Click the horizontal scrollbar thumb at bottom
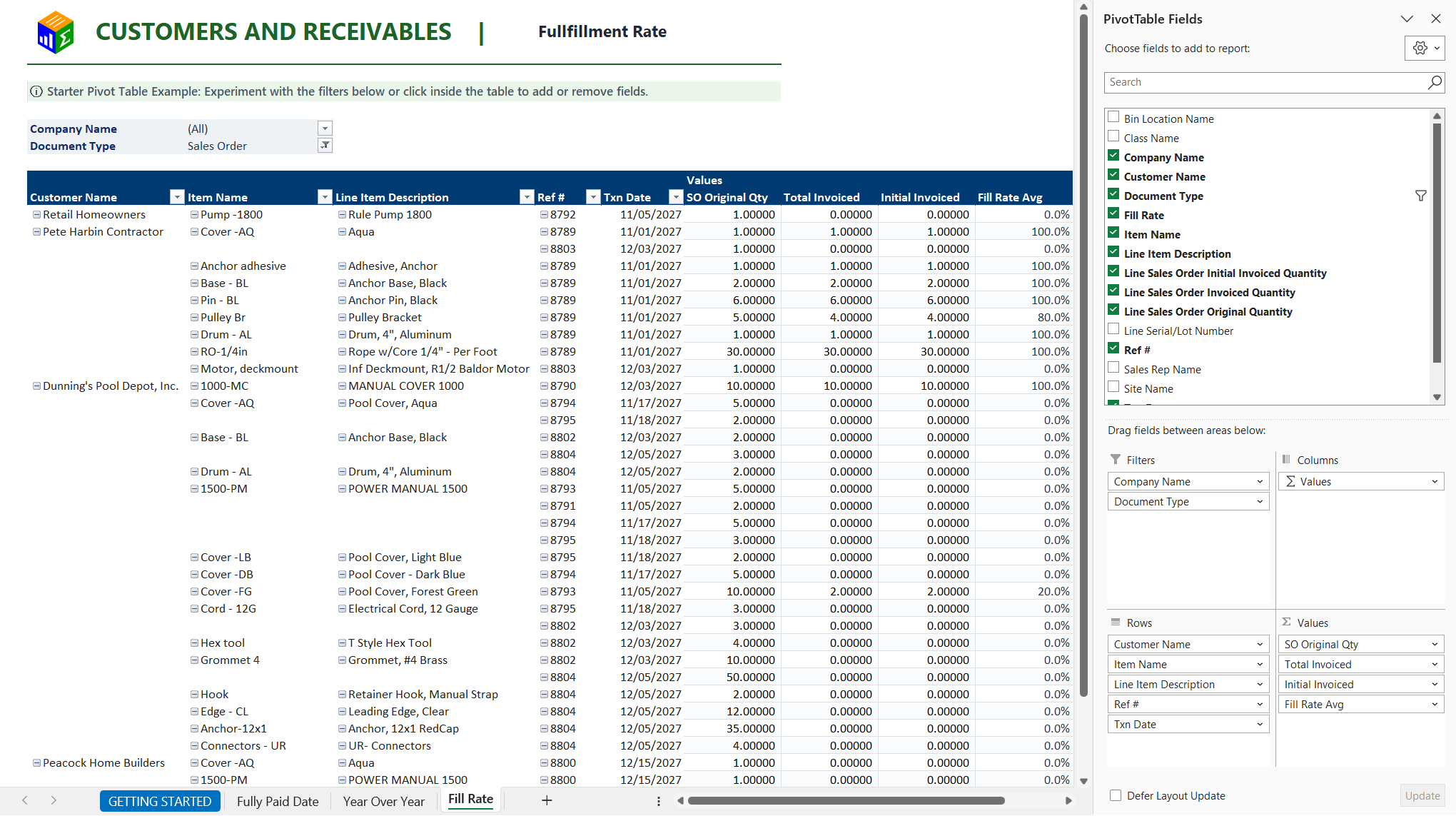Viewport: 1456px width, 816px height. [x=846, y=800]
